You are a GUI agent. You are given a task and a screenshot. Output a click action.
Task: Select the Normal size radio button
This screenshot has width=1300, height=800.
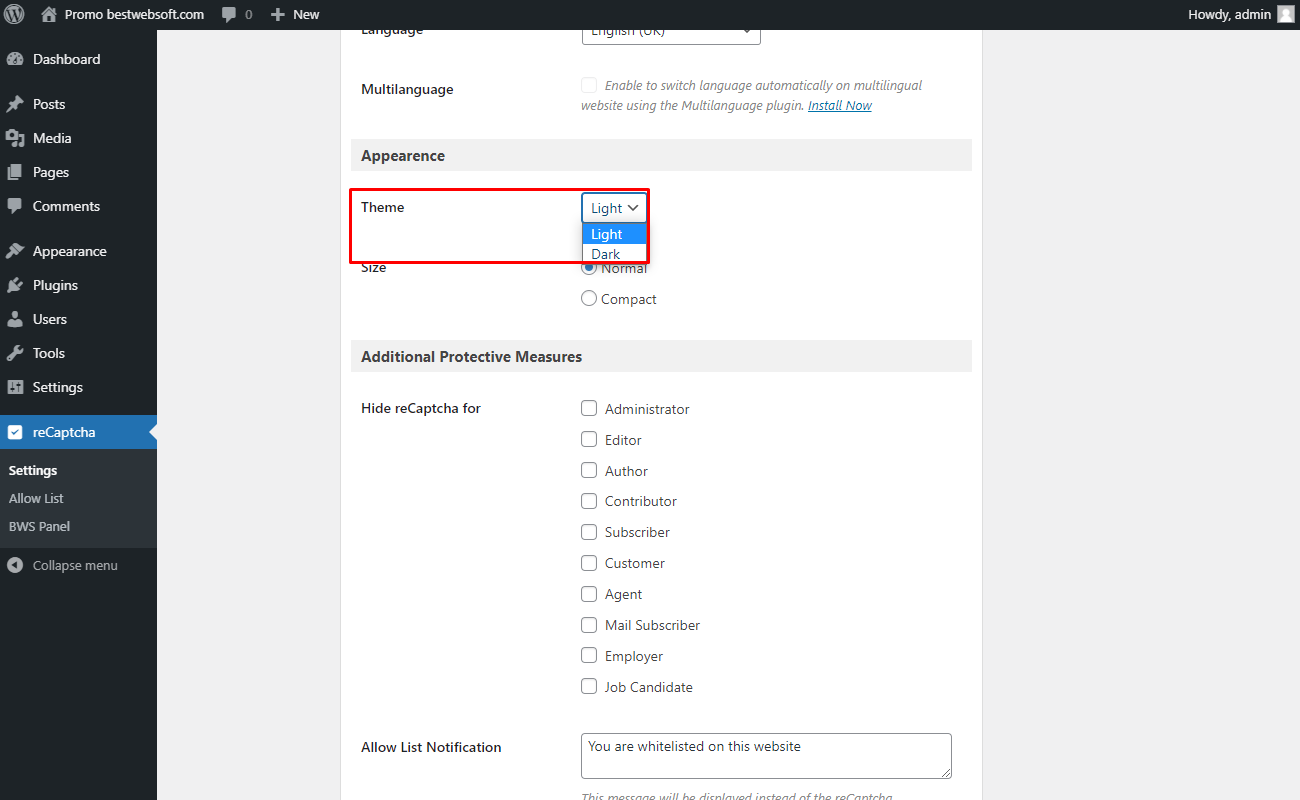click(x=589, y=268)
